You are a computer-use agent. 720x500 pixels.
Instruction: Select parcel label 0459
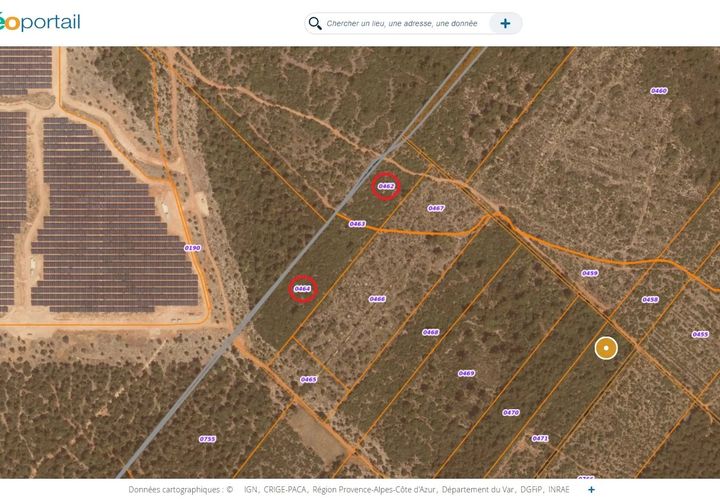[590, 273]
